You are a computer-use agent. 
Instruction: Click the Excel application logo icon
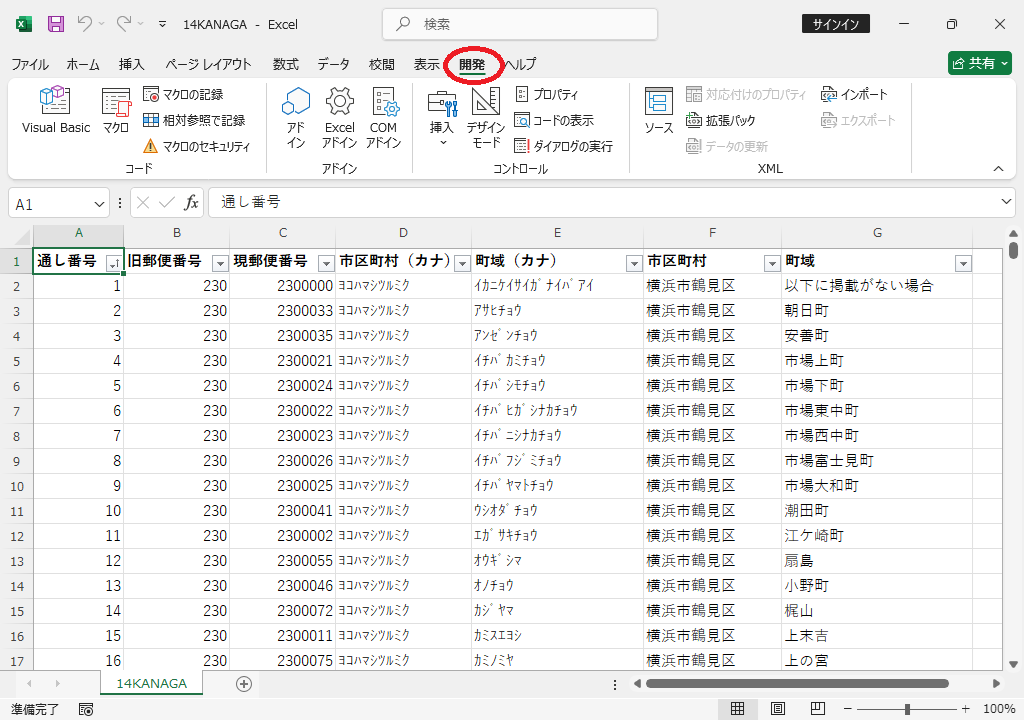(24, 24)
